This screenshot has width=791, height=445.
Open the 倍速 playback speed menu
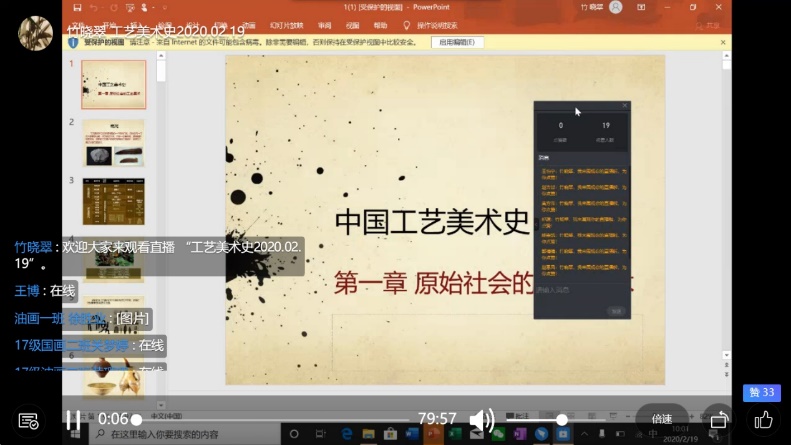(661, 419)
